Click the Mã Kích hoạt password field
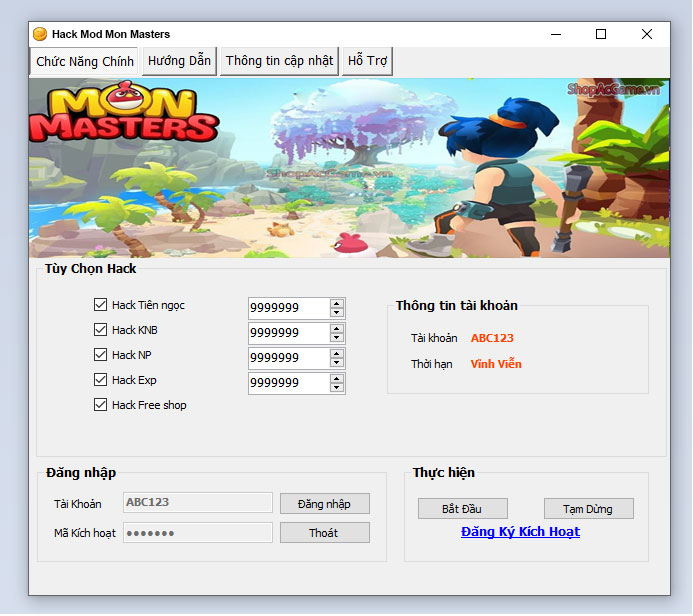 pos(198,532)
